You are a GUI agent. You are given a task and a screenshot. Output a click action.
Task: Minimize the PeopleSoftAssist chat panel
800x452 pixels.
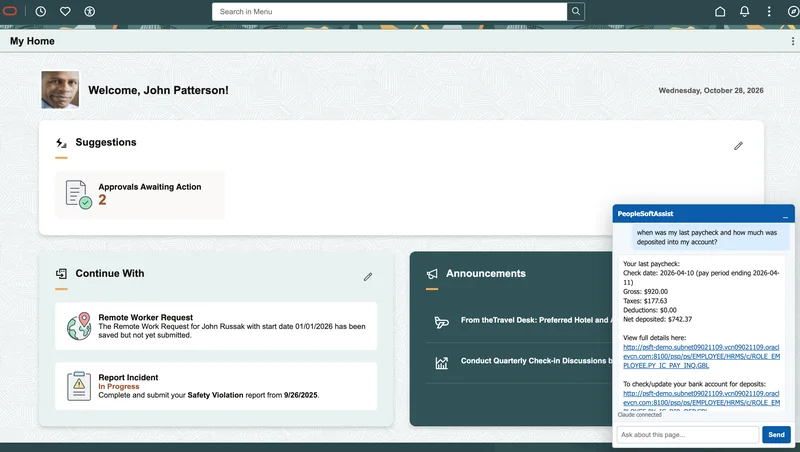pyautogui.click(x=785, y=216)
